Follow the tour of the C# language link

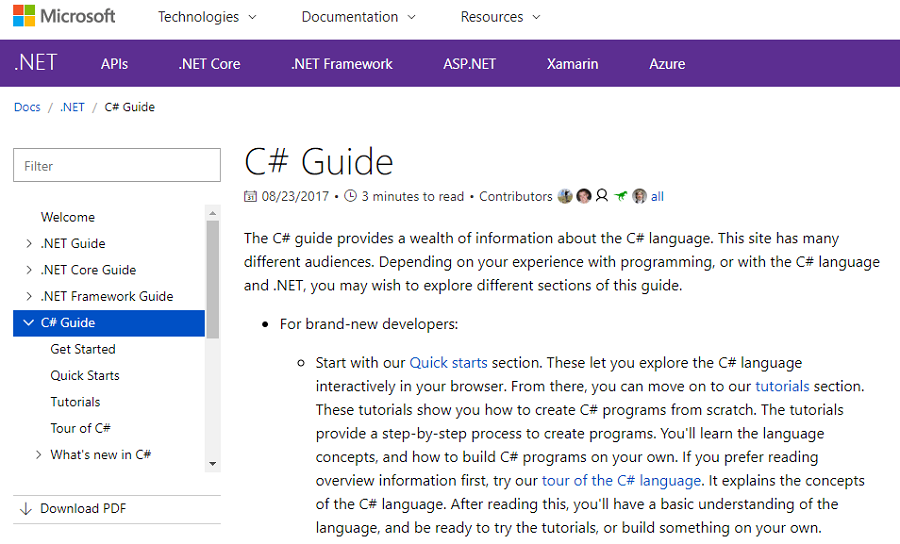[621, 481]
